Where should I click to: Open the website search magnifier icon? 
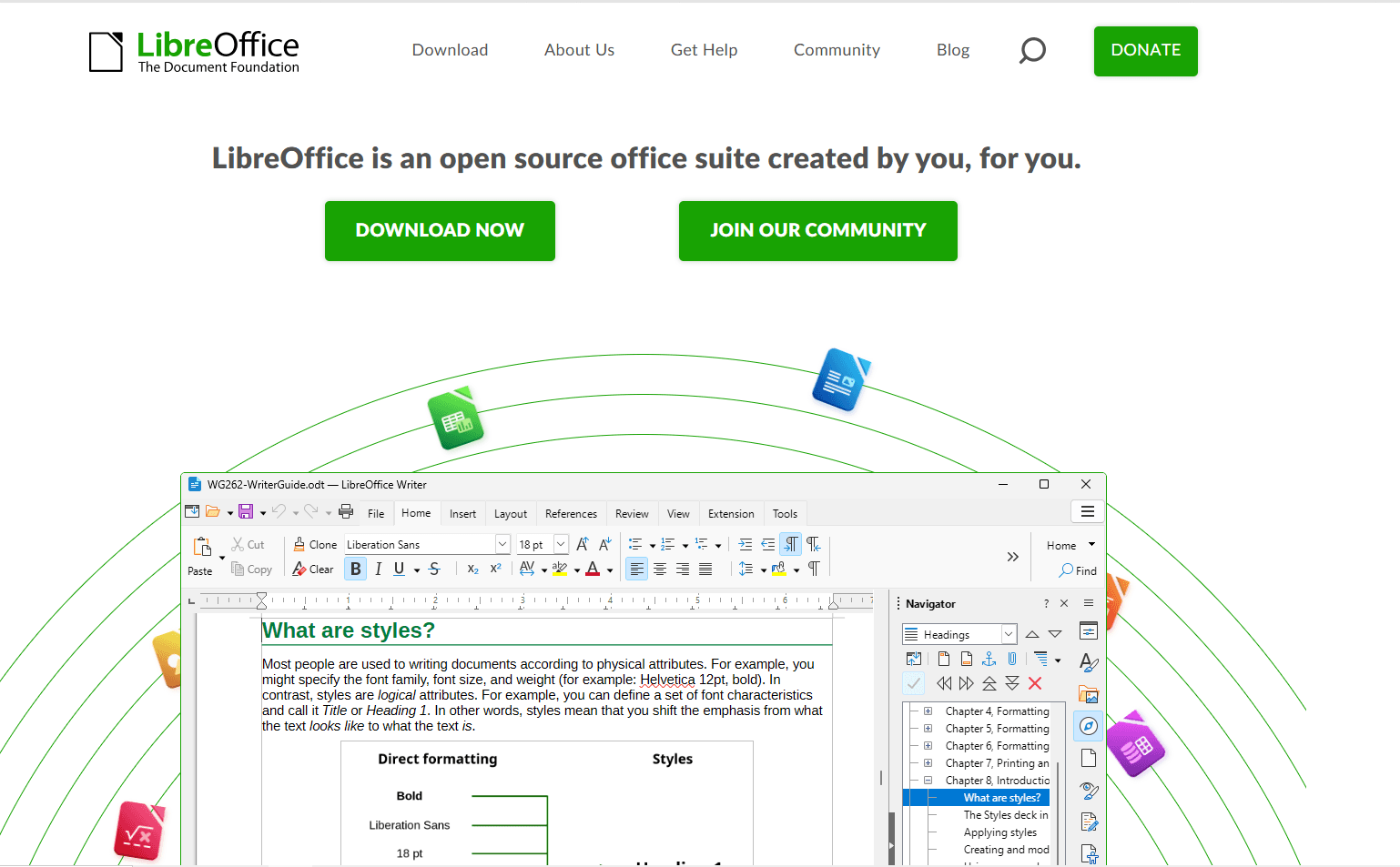point(1032,50)
